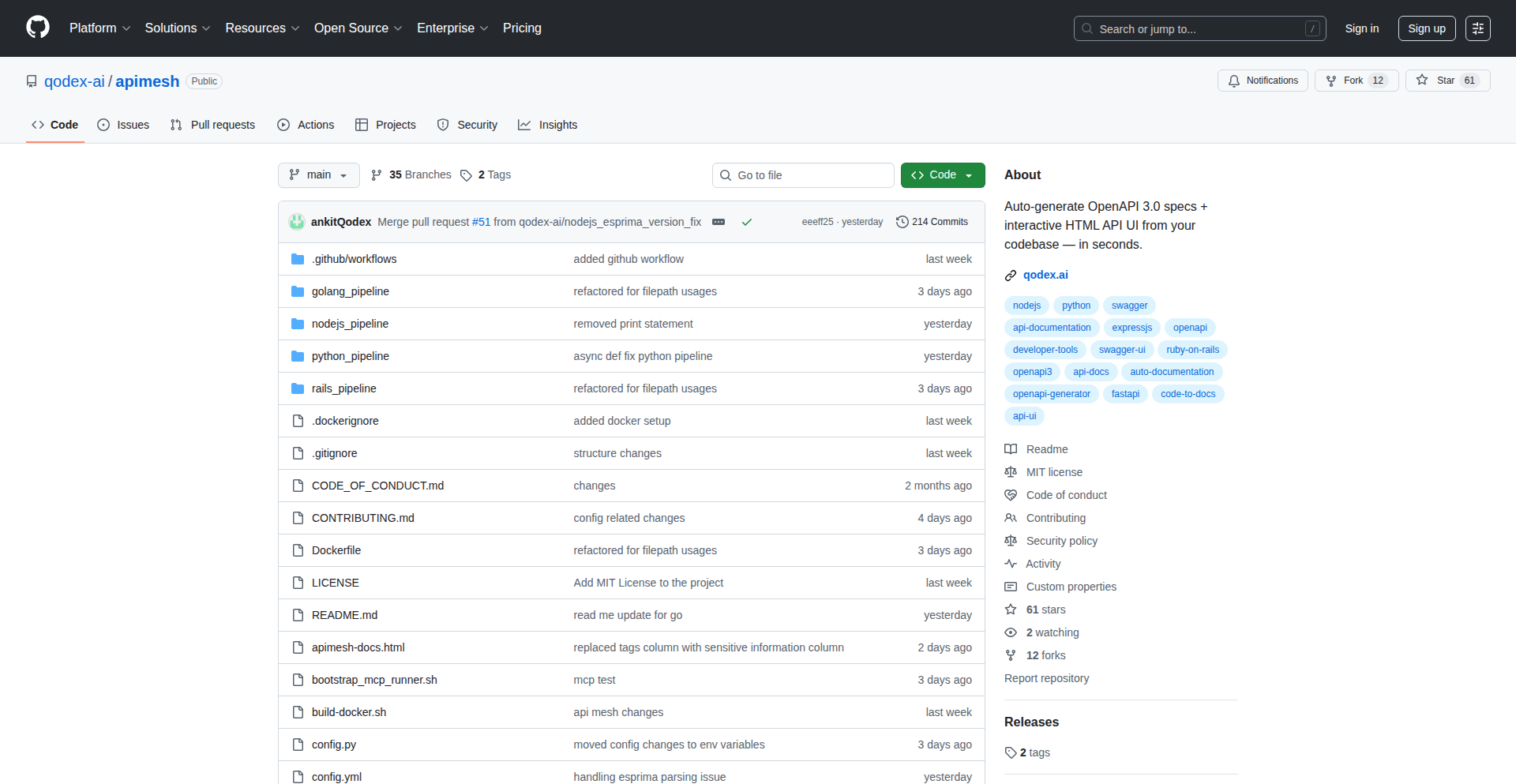Open the top-right accessibility settings icon
The width and height of the screenshot is (1516, 784).
[1477, 28]
